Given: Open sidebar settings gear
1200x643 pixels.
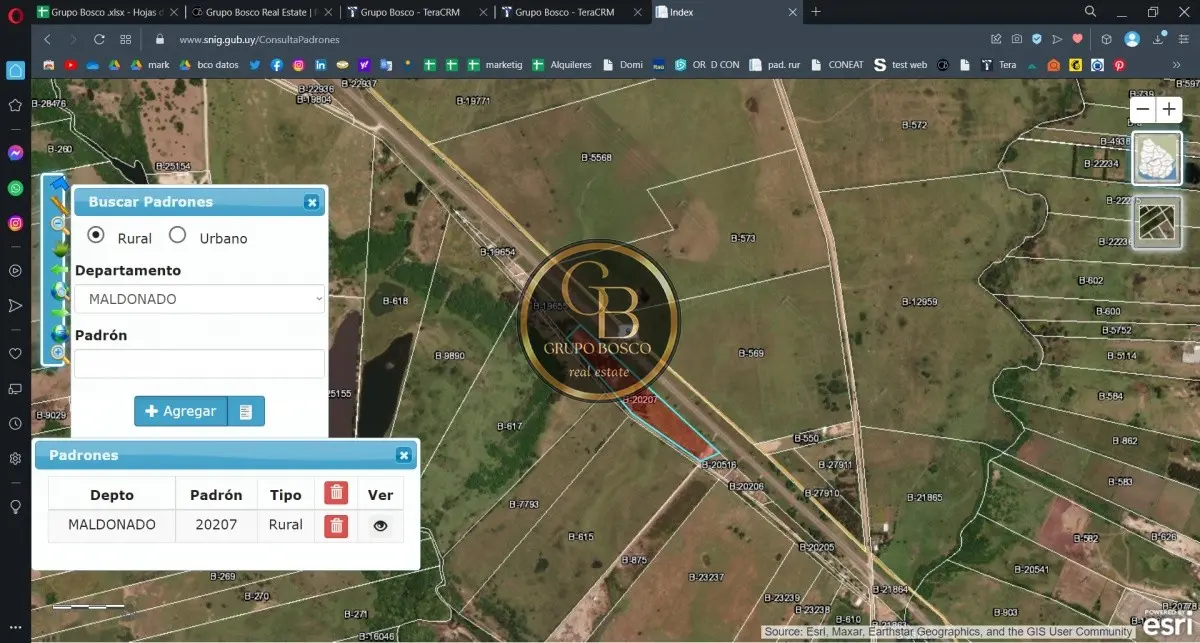Looking at the screenshot, I should coord(15,459).
